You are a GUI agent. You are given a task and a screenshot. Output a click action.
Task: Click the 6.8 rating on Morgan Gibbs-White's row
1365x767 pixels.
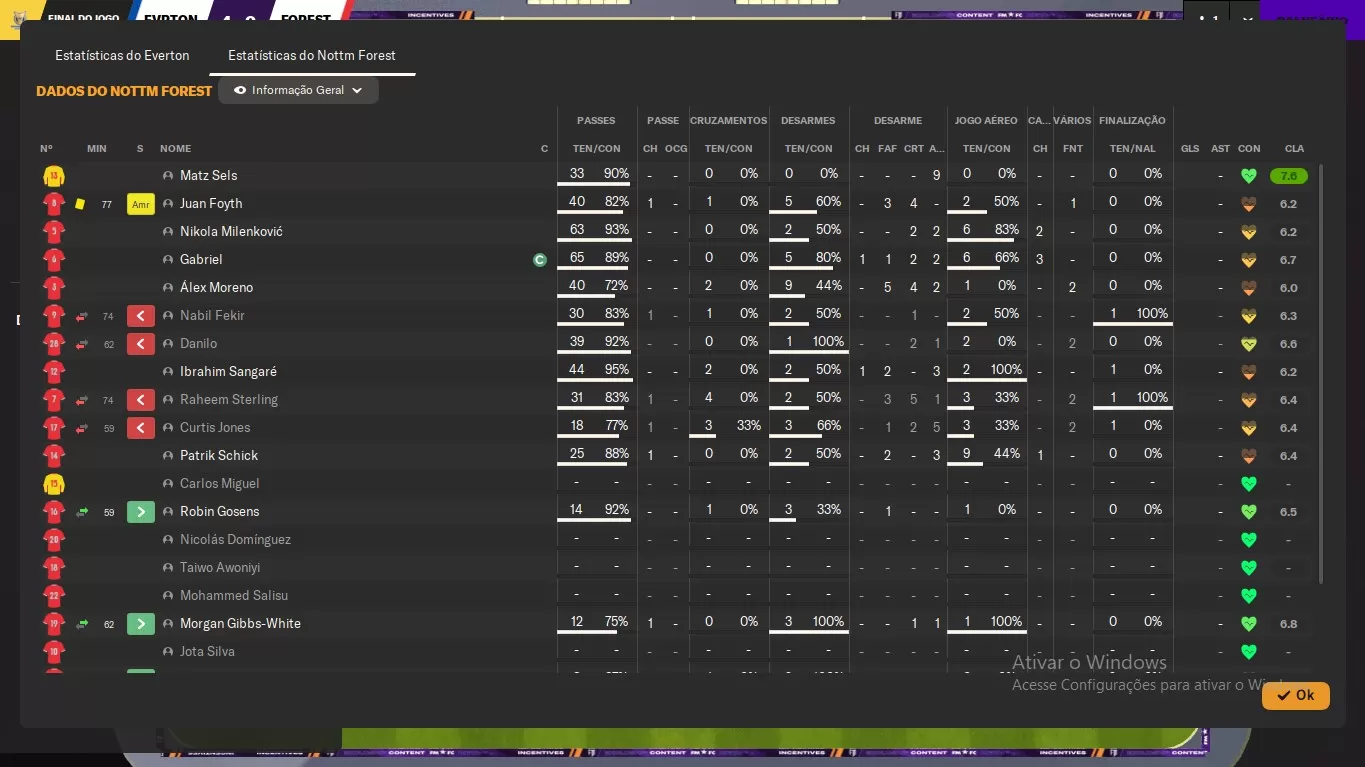click(x=1288, y=624)
